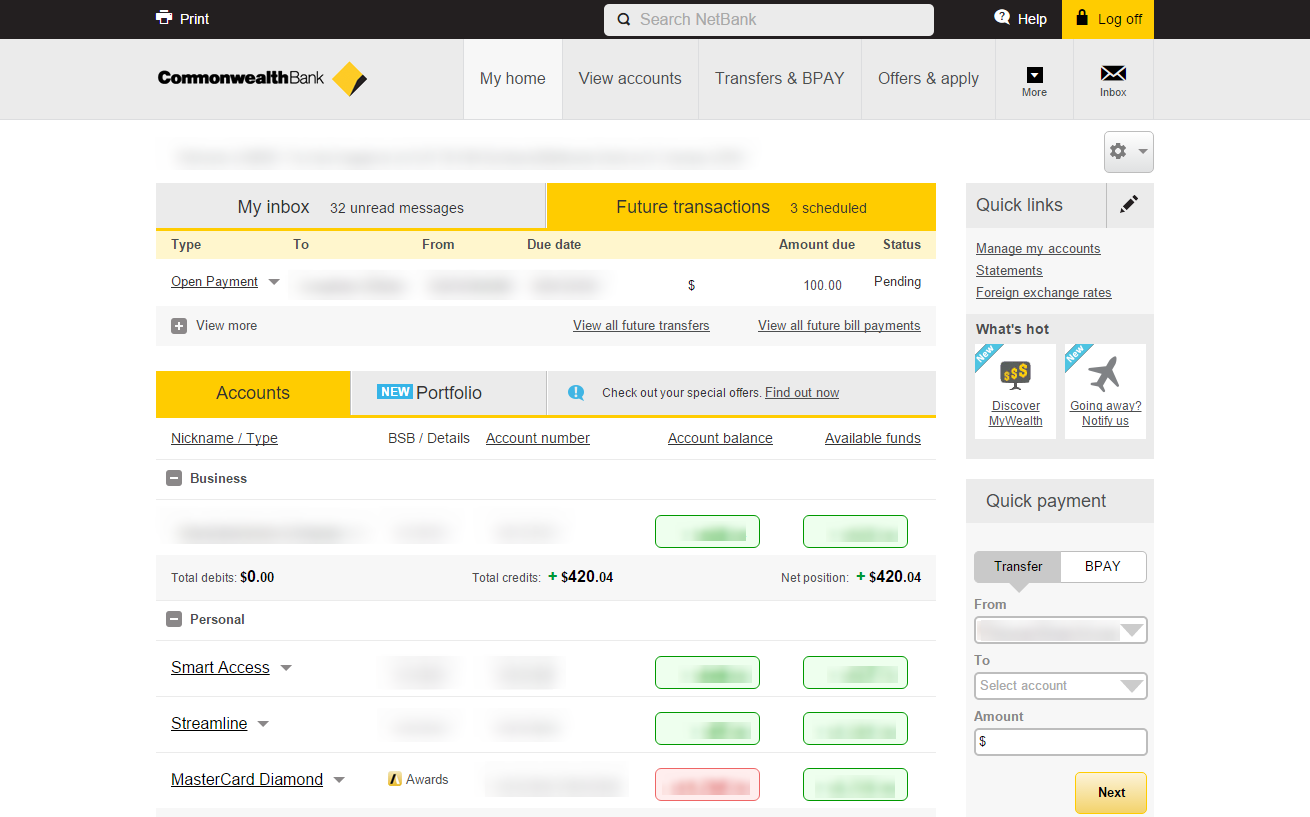Click the Pending status text
The width and height of the screenshot is (1310, 817).
coord(897,282)
